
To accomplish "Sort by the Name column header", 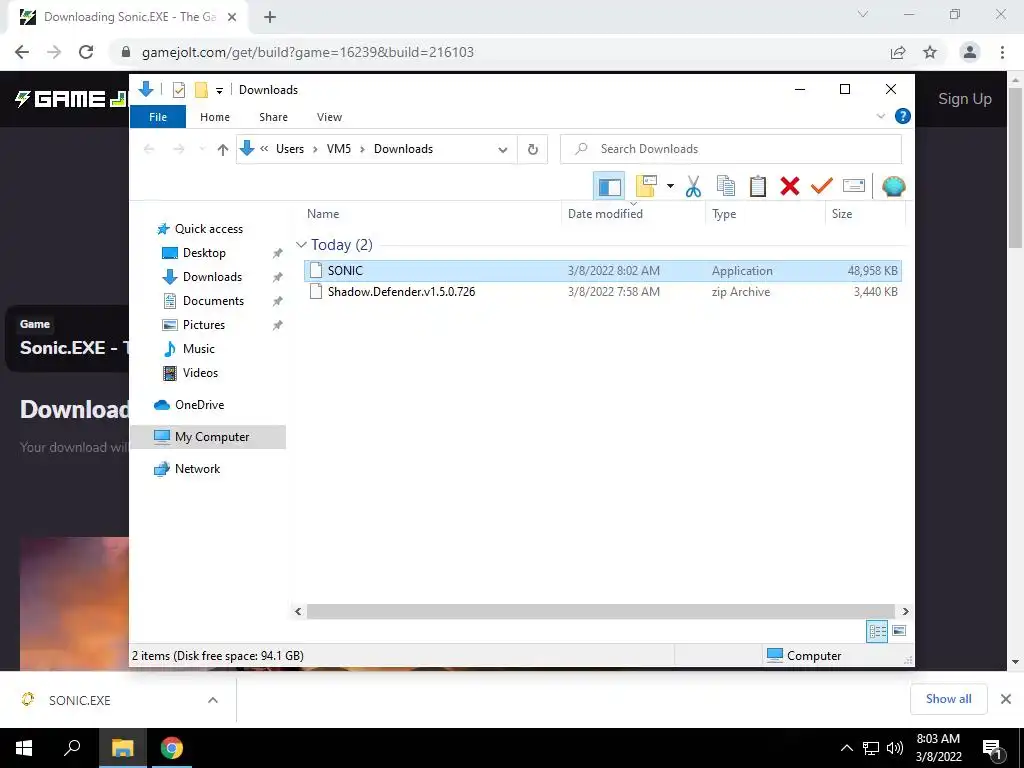I will point(323,214).
